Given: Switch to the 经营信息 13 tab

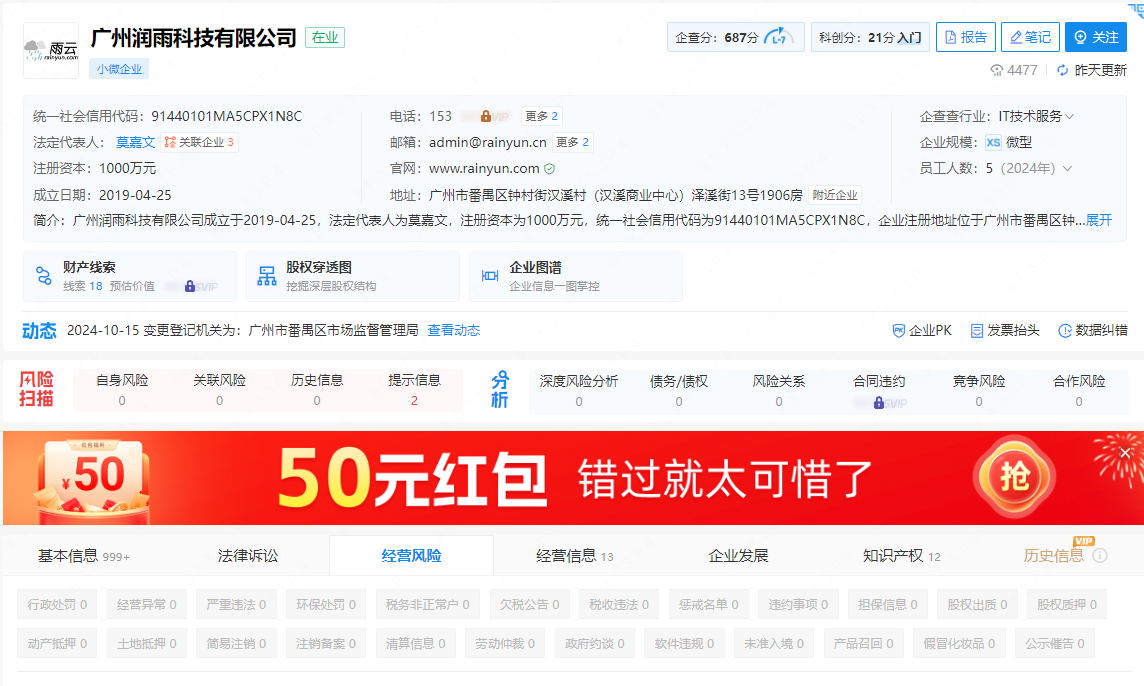Looking at the screenshot, I should click(x=575, y=556).
